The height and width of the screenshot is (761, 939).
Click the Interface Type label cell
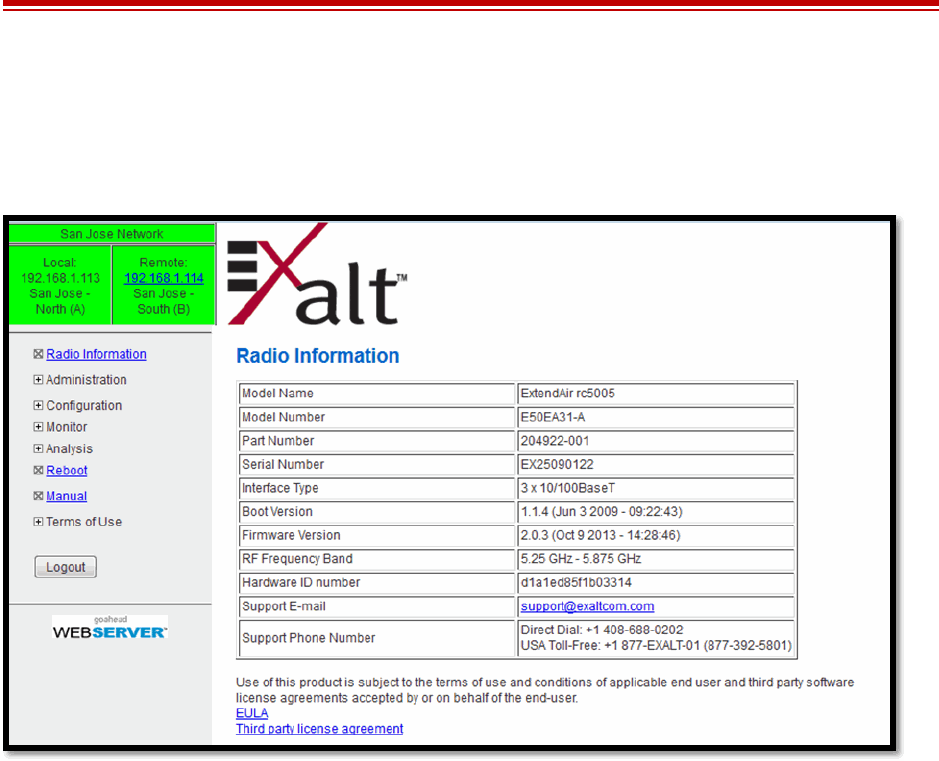(x=377, y=488)
